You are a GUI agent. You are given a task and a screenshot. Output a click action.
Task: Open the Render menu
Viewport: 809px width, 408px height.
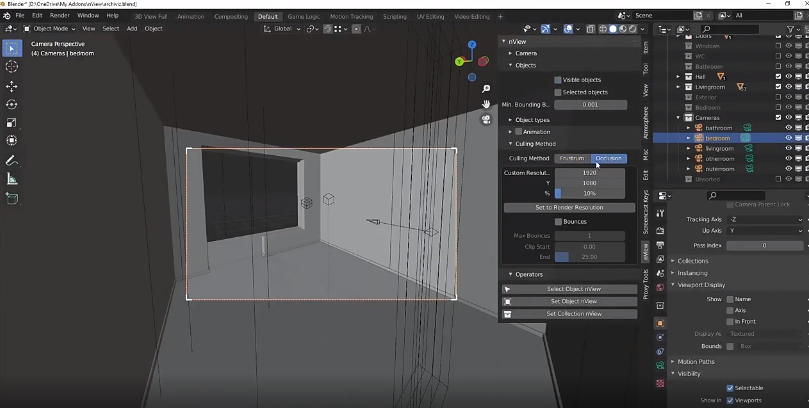[x=59, y=16]
